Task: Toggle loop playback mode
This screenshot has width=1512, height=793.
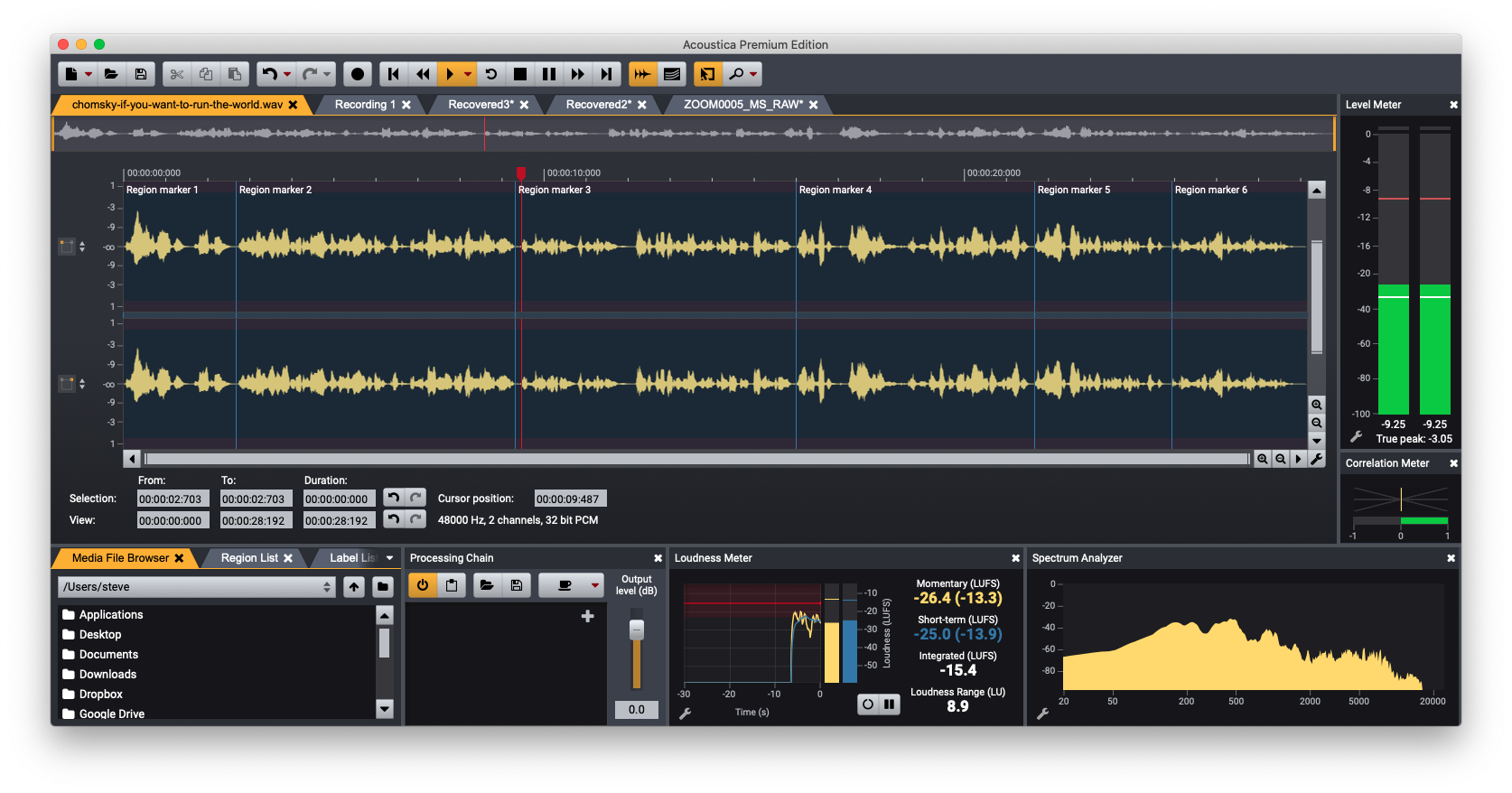Action: point(491,74)
